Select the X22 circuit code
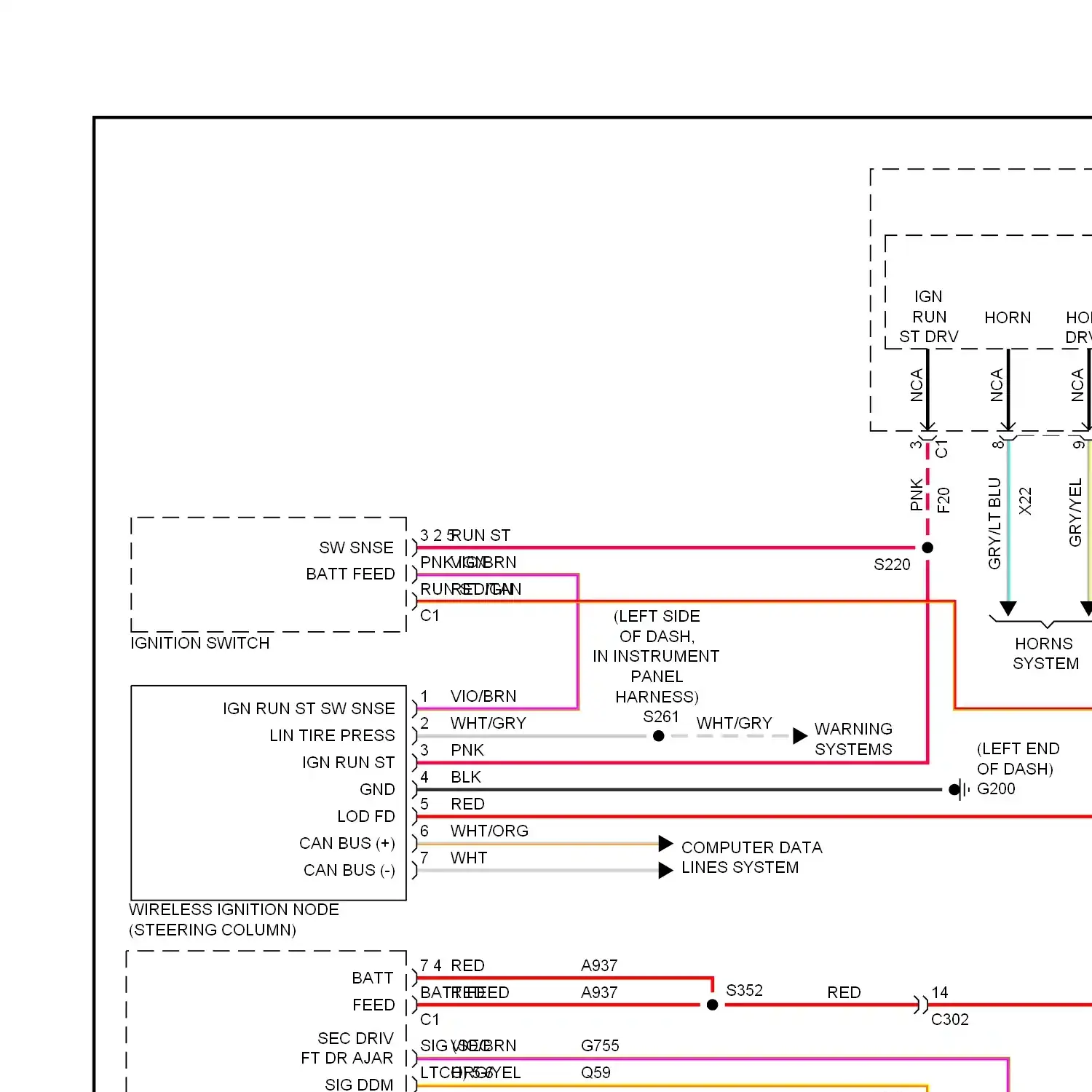 click(1025, 501)
